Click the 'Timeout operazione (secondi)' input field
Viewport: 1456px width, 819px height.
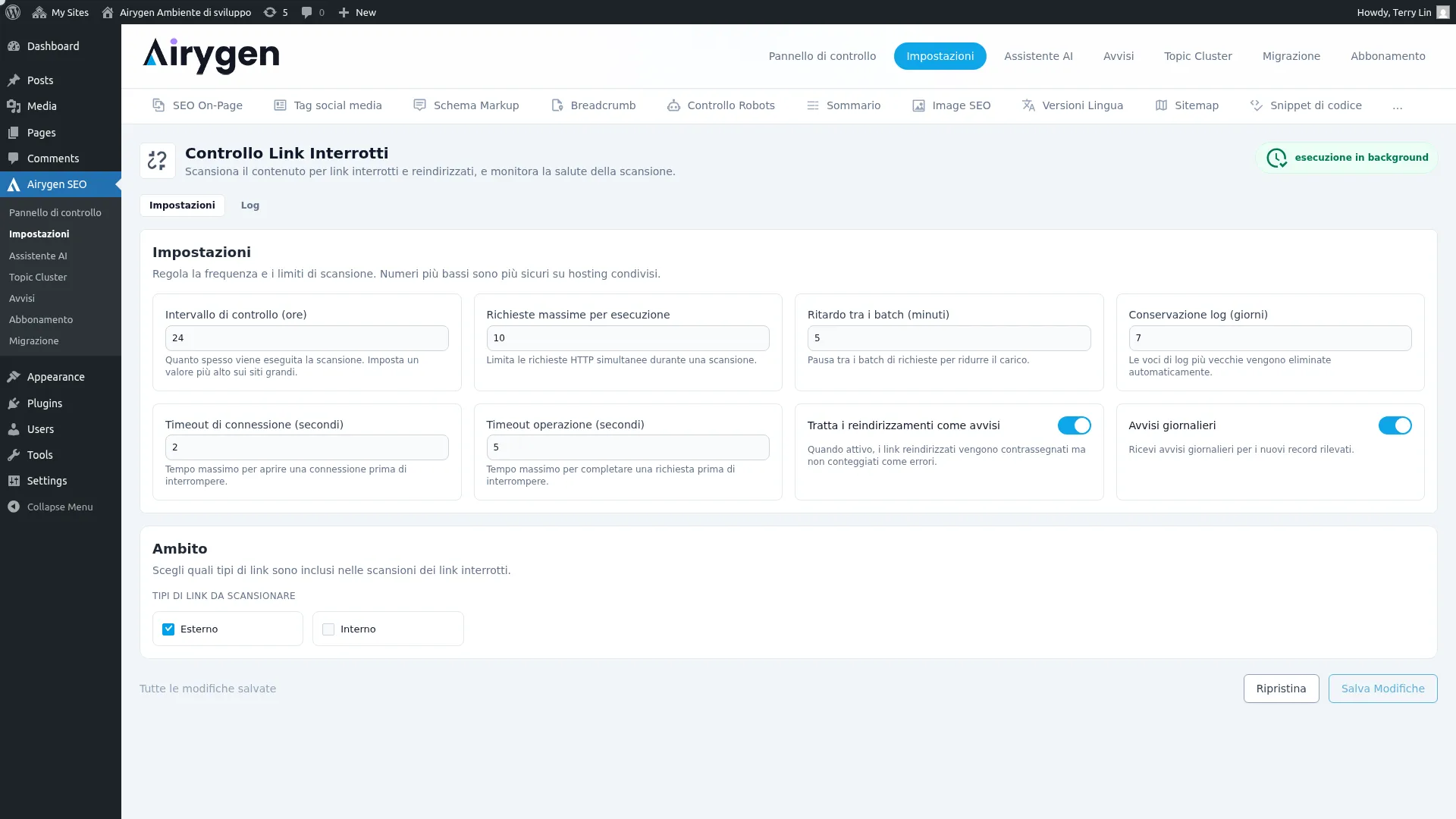click(628, 447)
